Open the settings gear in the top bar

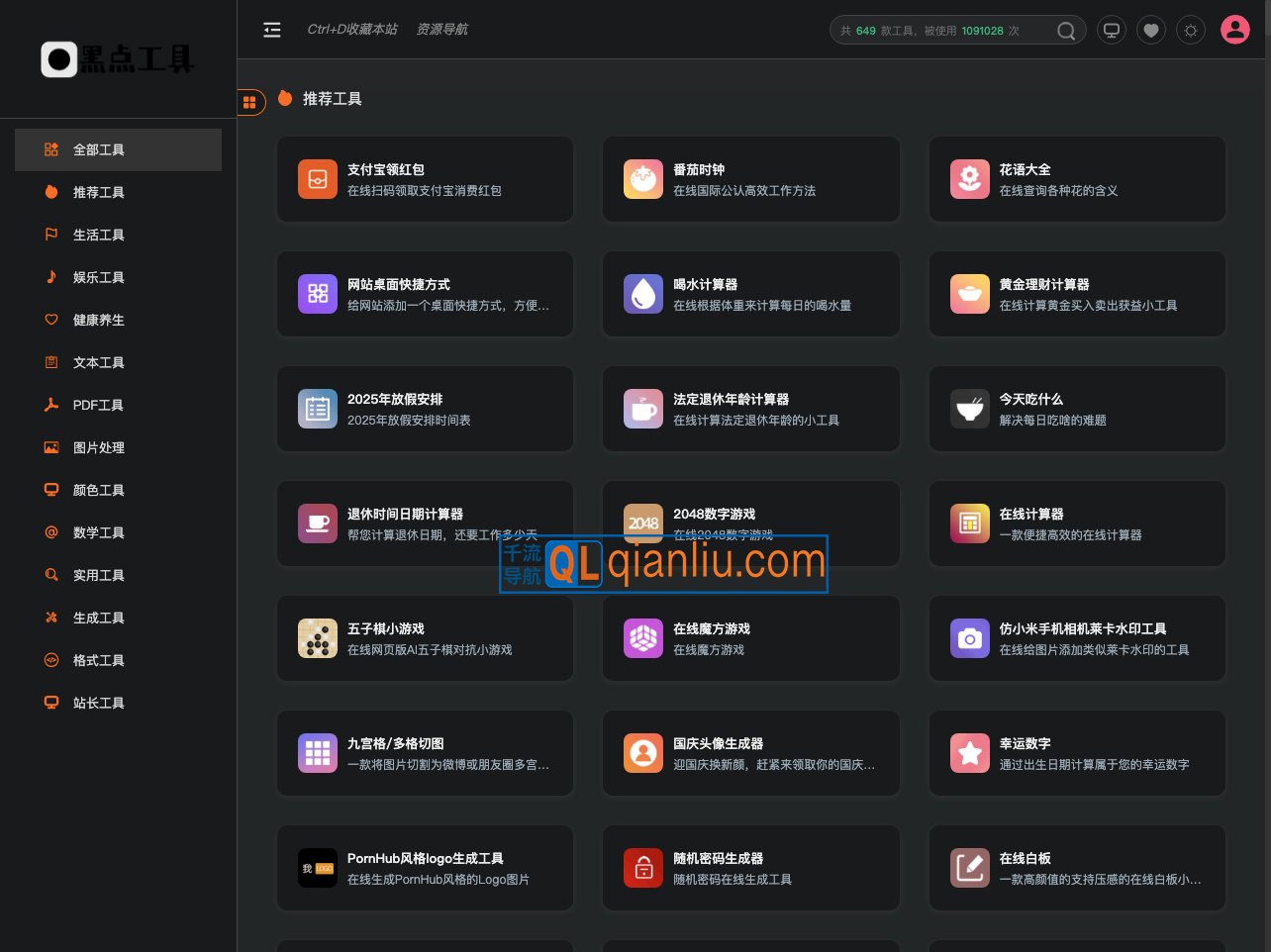click(1191, 30)
